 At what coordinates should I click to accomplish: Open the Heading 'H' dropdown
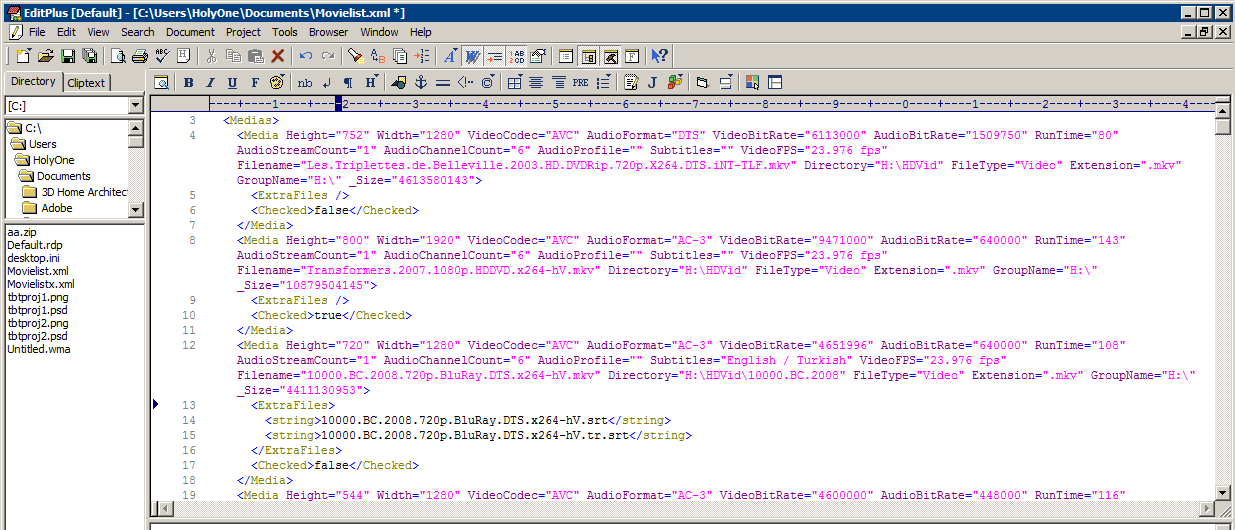[371, 82]
